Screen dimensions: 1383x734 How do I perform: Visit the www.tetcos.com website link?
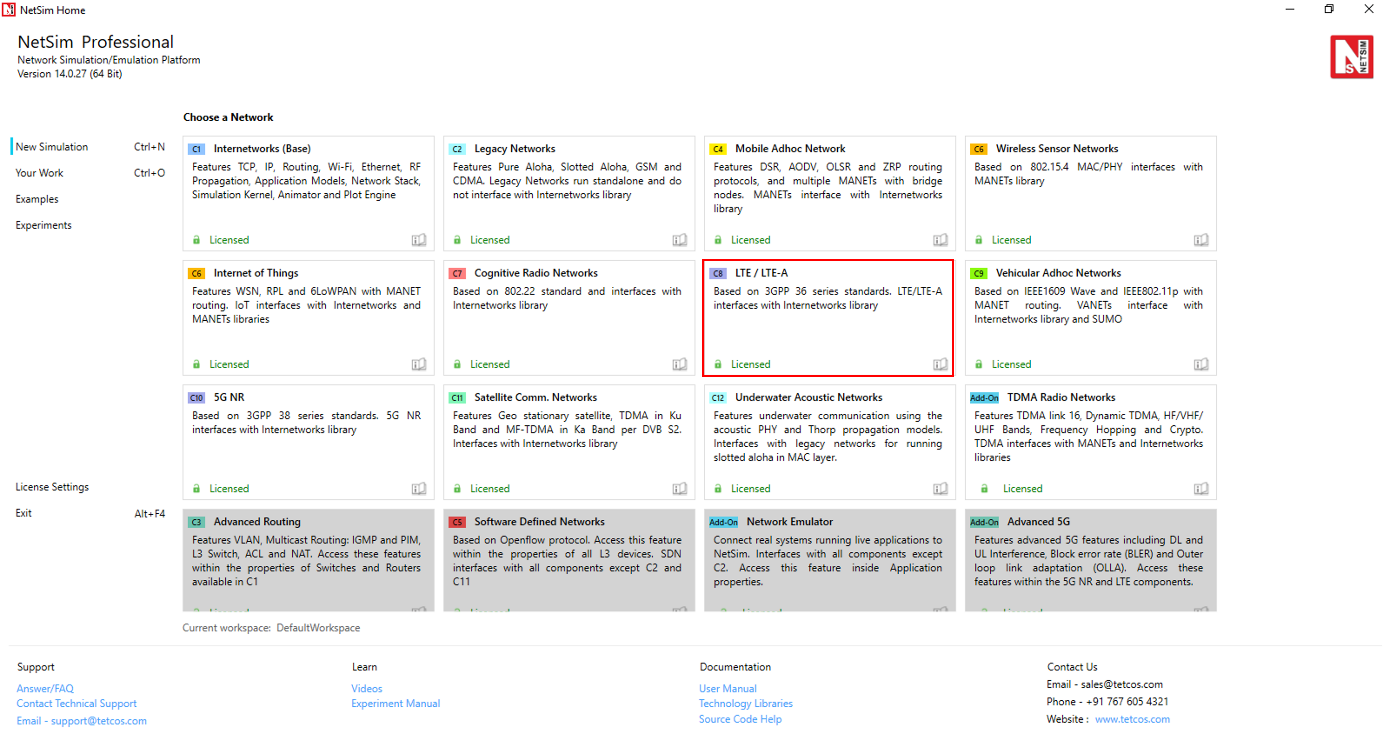(x=1132, y=719)
